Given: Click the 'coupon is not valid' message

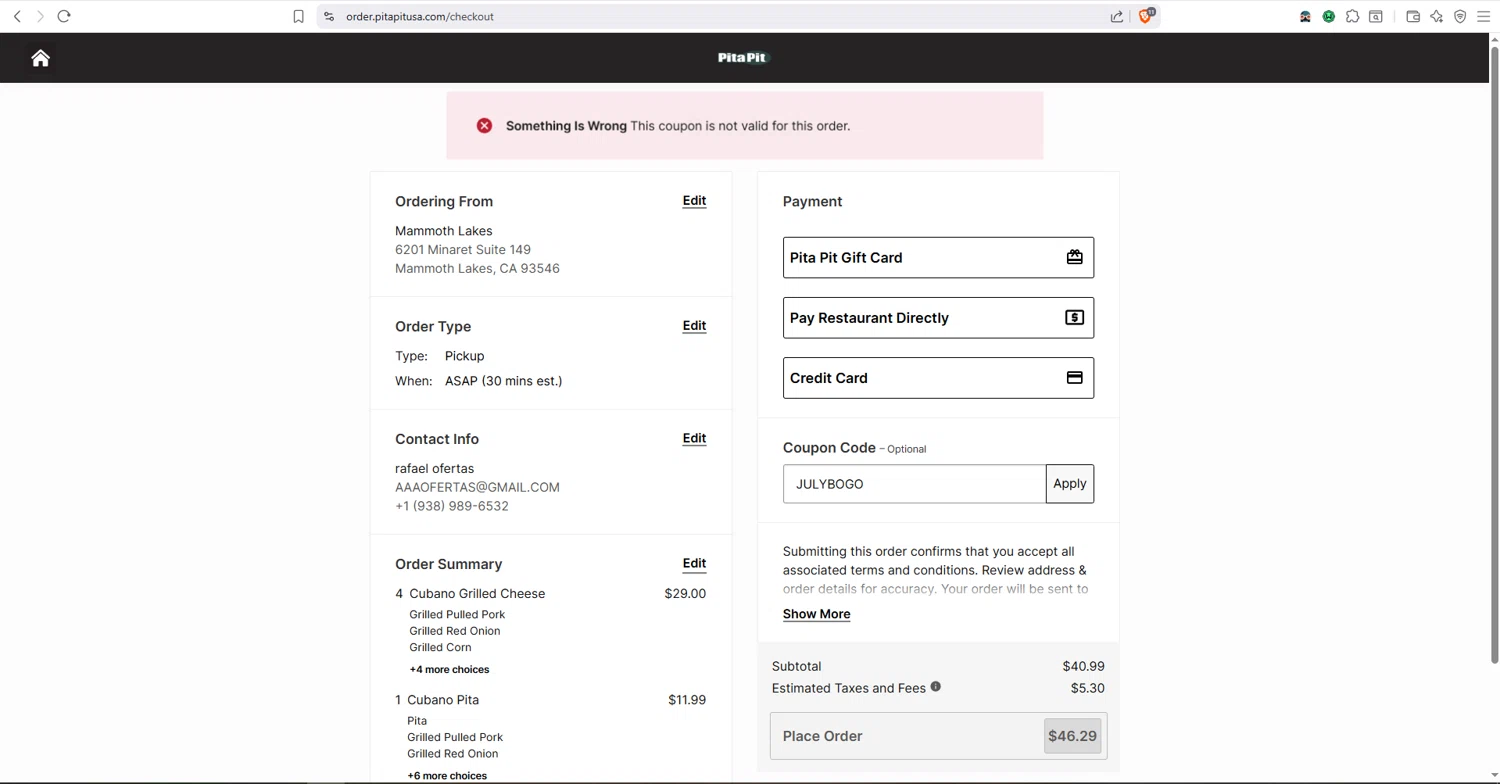Looking at the screenshot, I should pyautogui.click(x=740, y=126).
